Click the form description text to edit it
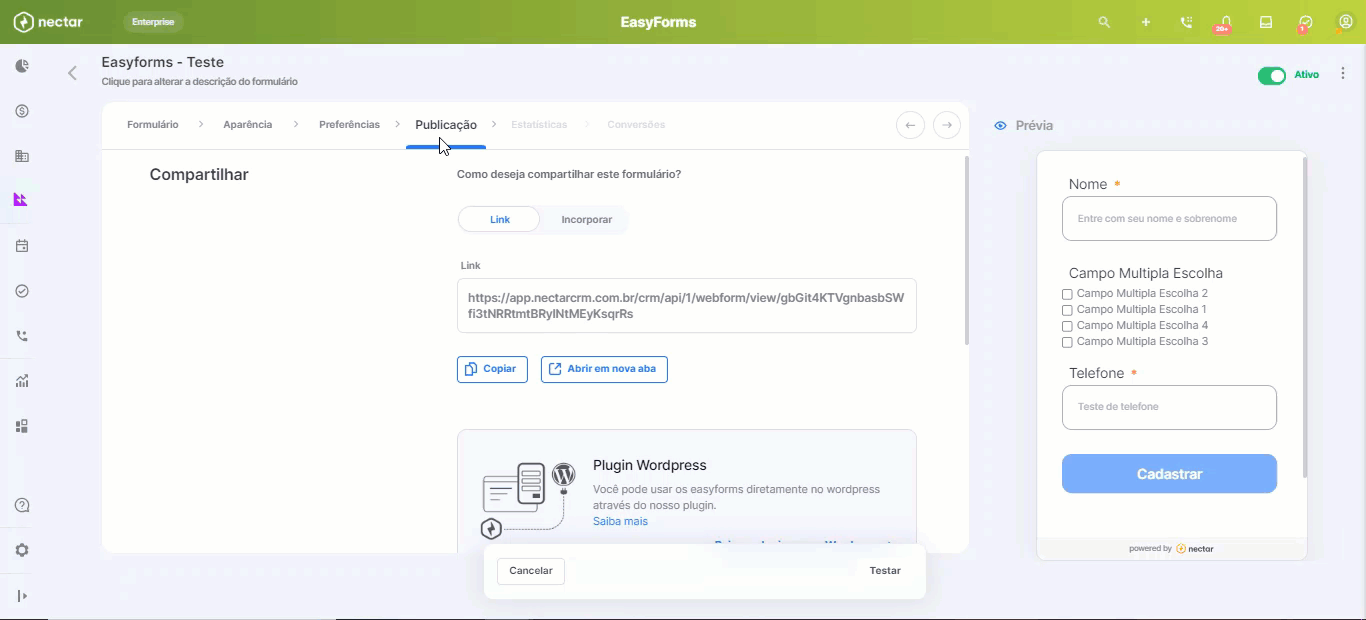The image size is (1366, 620). click(x=199, y=82)
